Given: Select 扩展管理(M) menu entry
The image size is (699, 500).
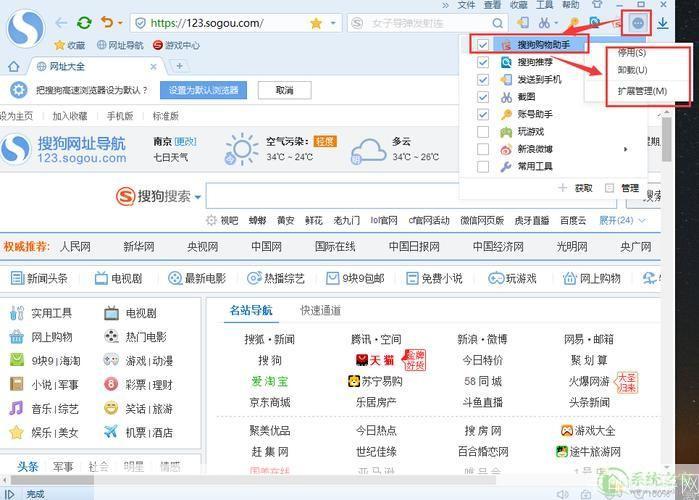Looking at the screenshot, I should click(x=642, y=91).
